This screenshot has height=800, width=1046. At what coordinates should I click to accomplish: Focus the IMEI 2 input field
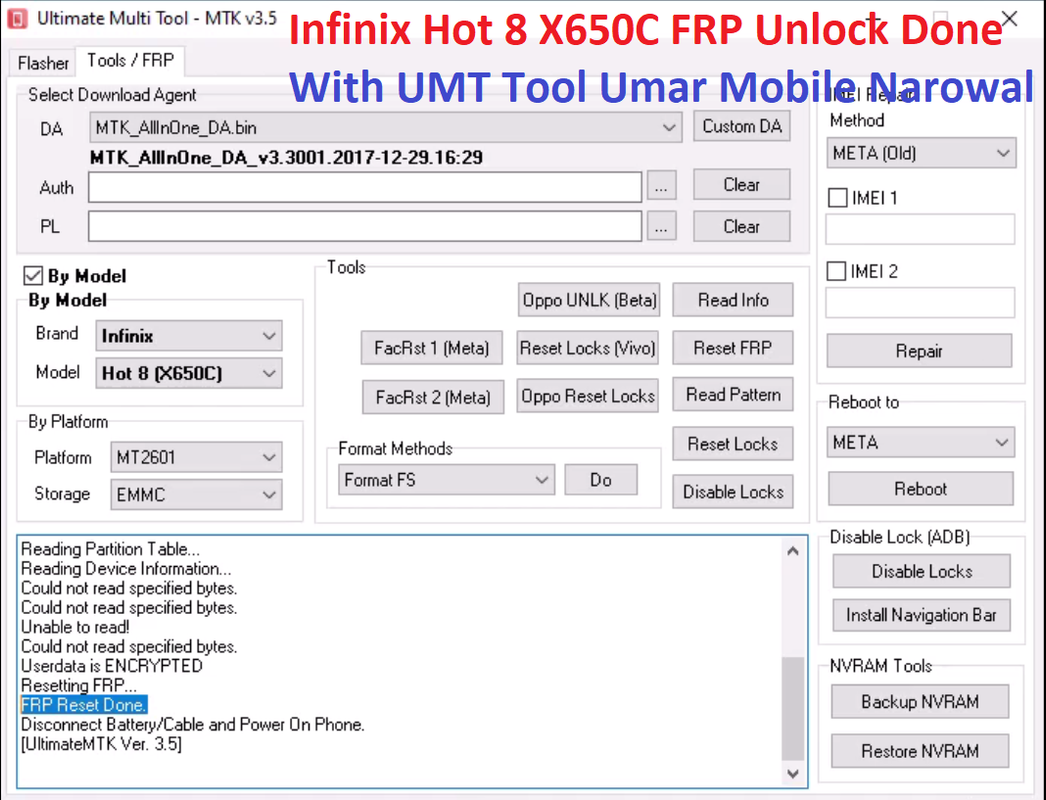tap(920, 303)
